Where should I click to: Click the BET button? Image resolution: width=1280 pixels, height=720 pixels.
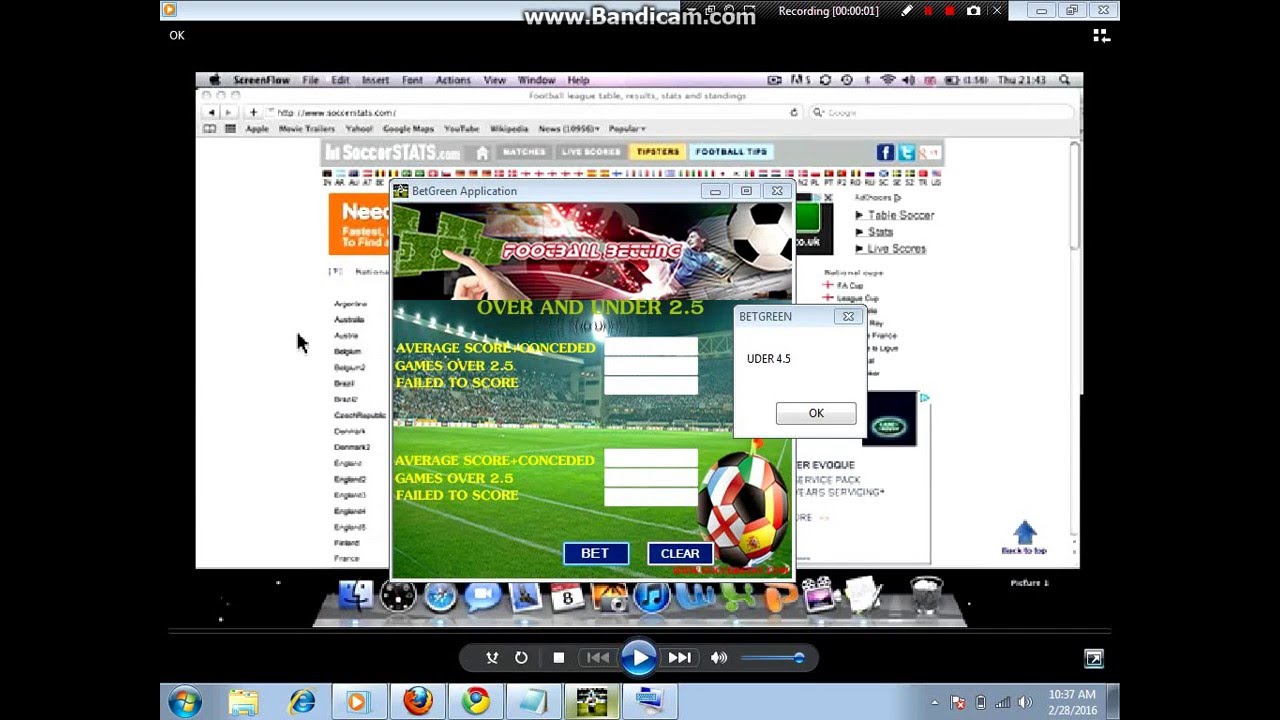[x=595, y=553]
